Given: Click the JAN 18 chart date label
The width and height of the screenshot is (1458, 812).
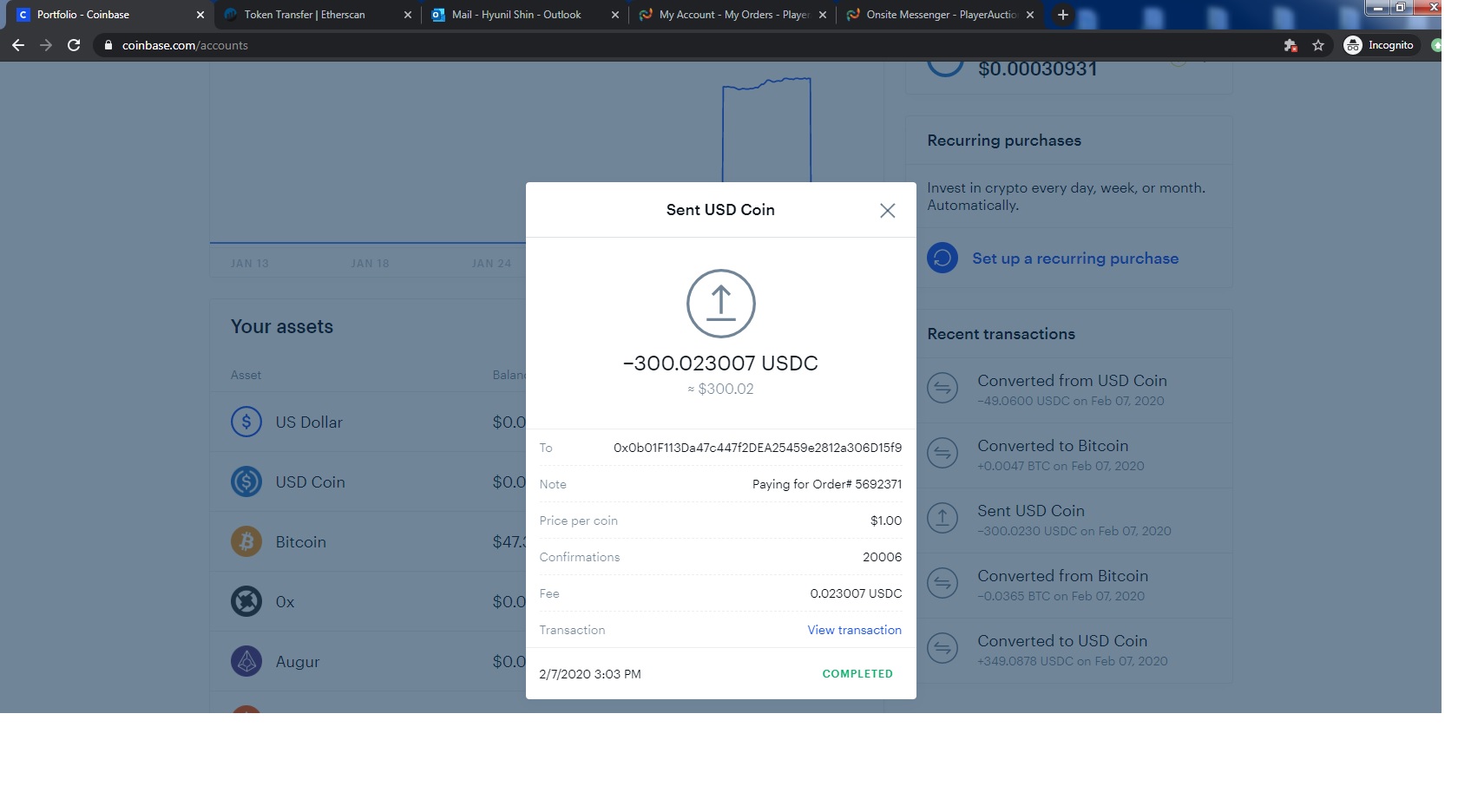Looking at the screenshot, I should click(370, 264).
